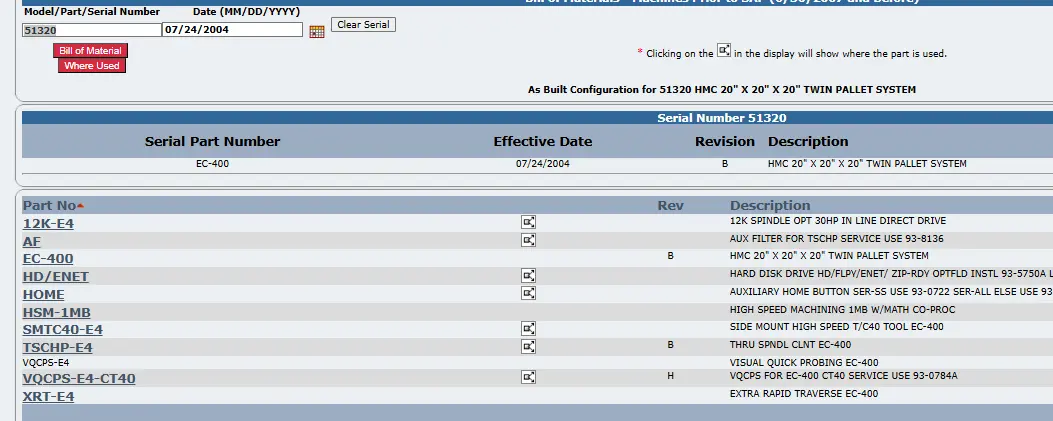The image size is (1053, 421).
Task: Open the HSM-1MB part link
Action: [56, 312]
